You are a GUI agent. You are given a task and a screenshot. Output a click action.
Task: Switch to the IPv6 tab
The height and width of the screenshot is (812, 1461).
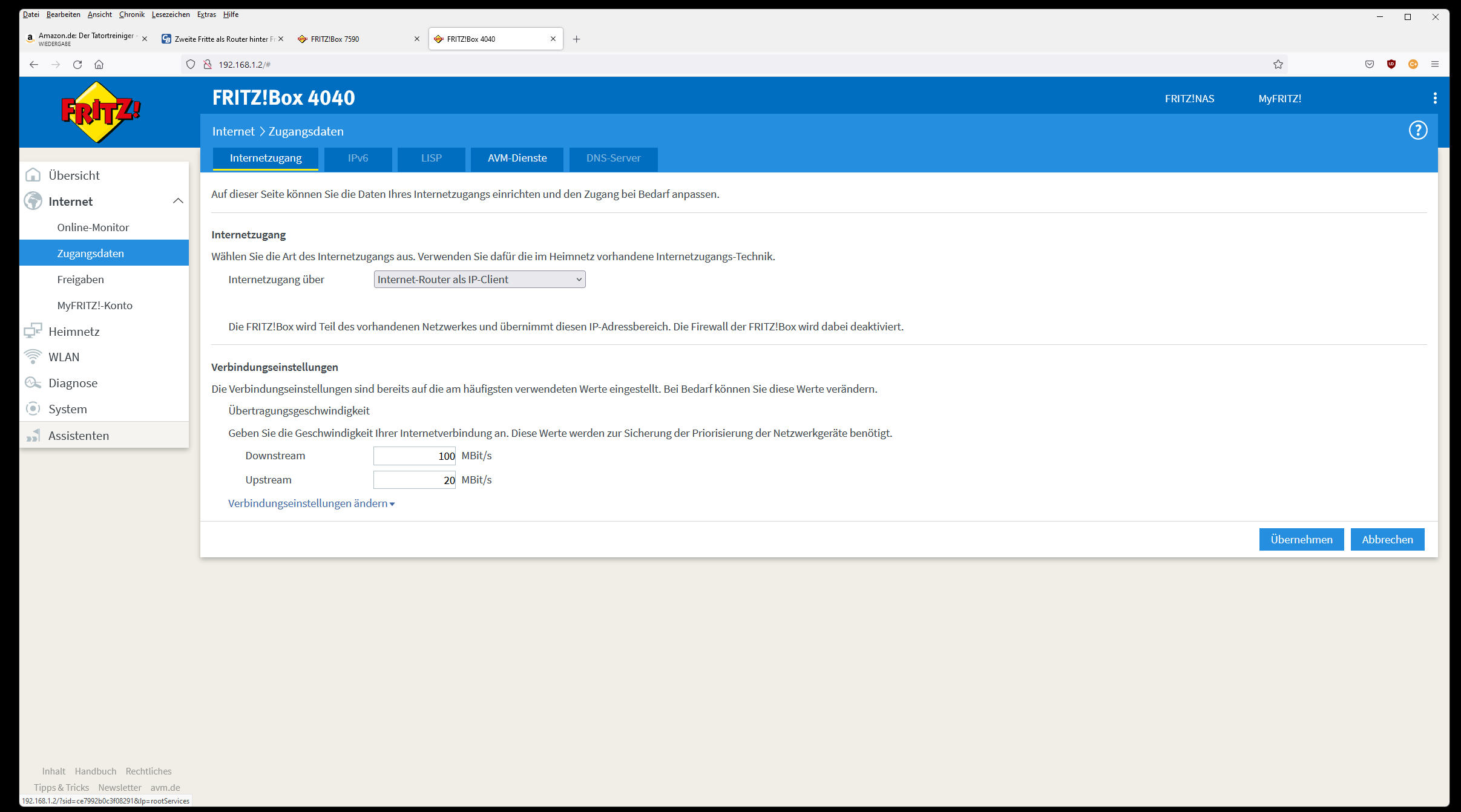pyautogui.click(x=358, y=159)
